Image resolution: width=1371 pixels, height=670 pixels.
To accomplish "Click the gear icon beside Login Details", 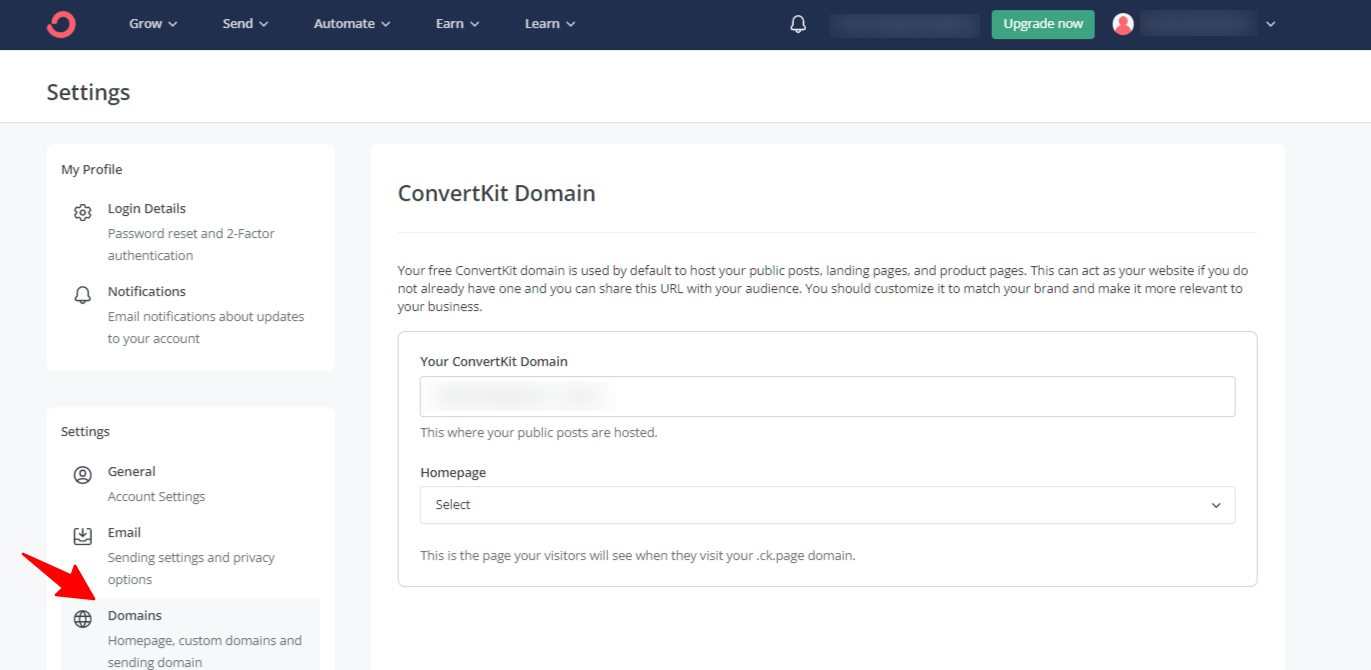I will pos(82,212).
